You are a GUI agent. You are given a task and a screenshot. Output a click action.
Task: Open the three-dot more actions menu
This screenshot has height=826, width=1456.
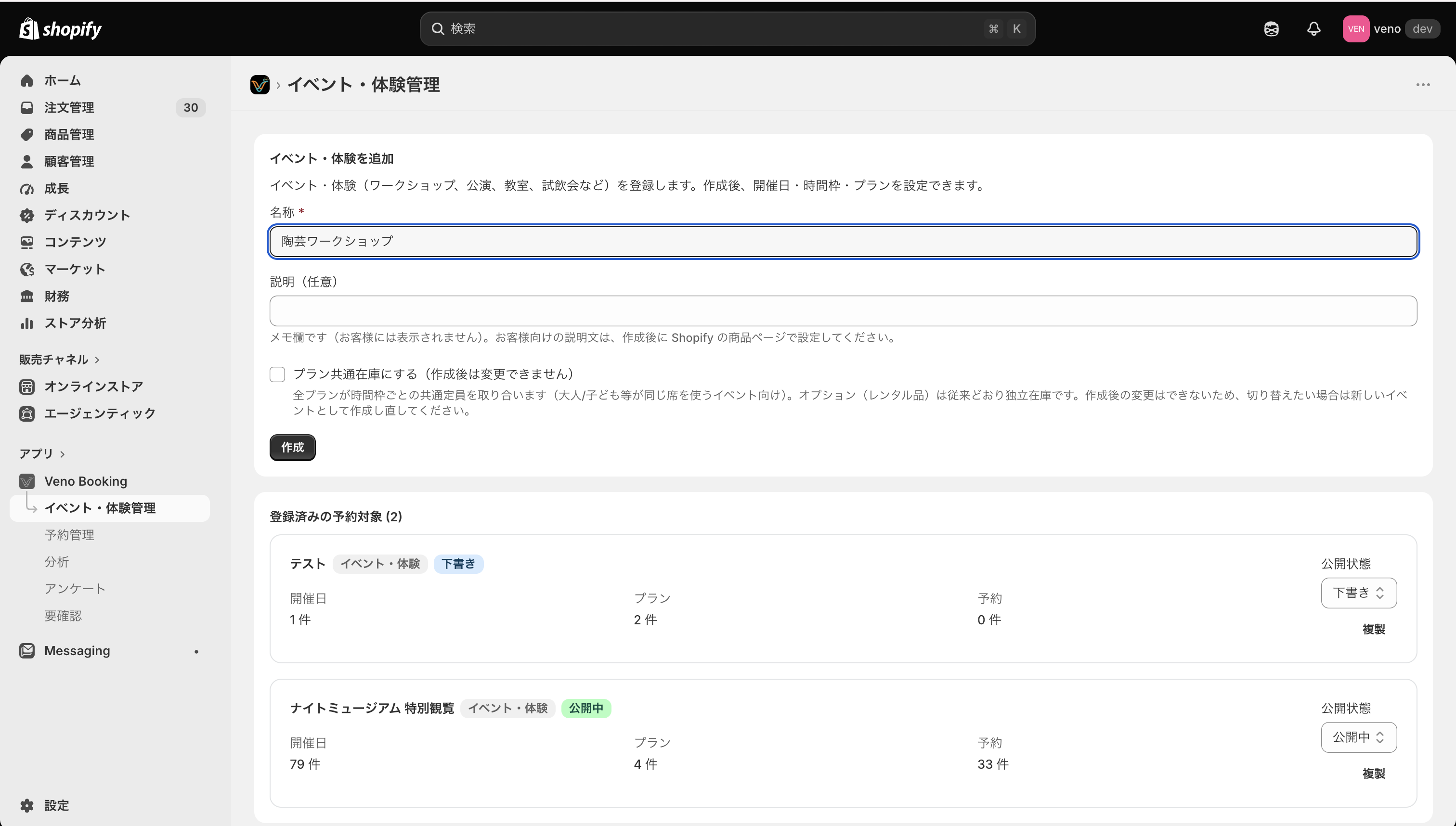1423,85
